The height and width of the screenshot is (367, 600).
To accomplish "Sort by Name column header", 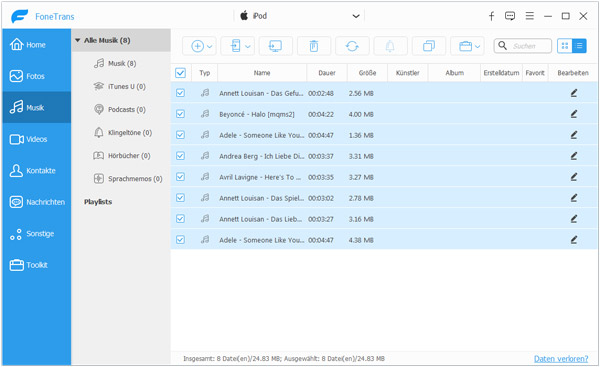I will (x=262, y=73).
